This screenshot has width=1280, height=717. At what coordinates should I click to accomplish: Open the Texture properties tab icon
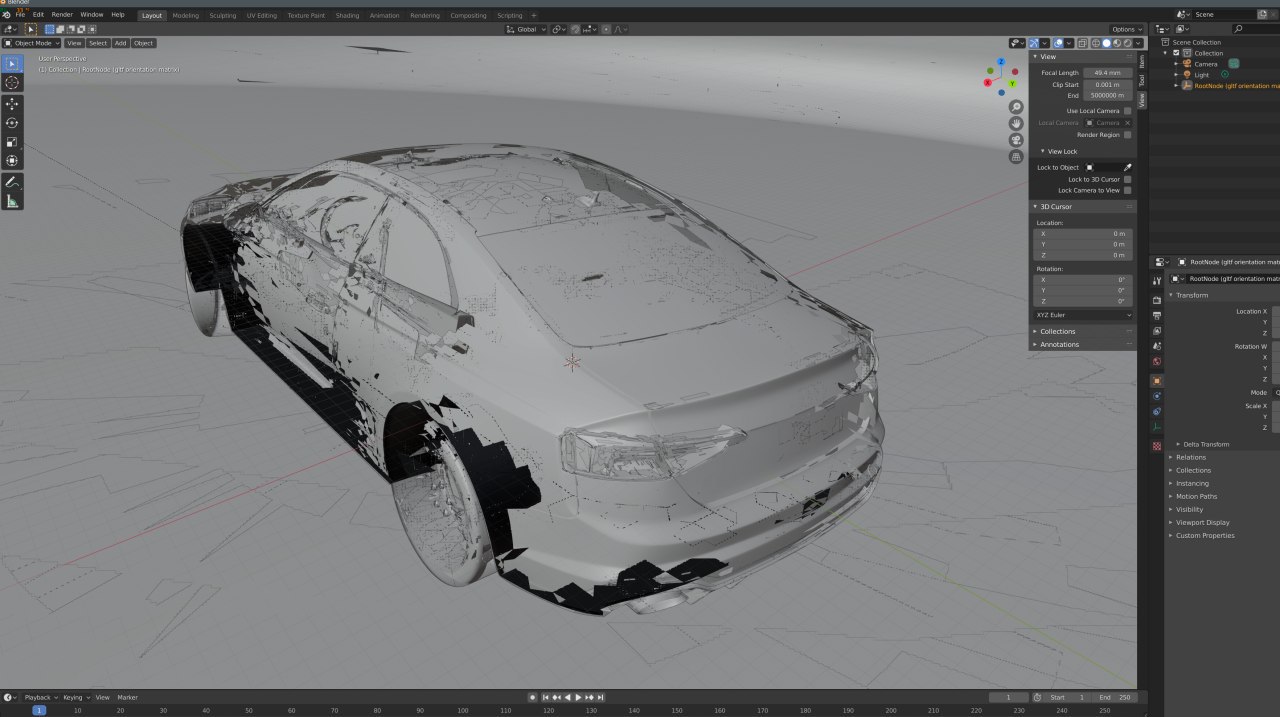click(x=1157, y=446)
